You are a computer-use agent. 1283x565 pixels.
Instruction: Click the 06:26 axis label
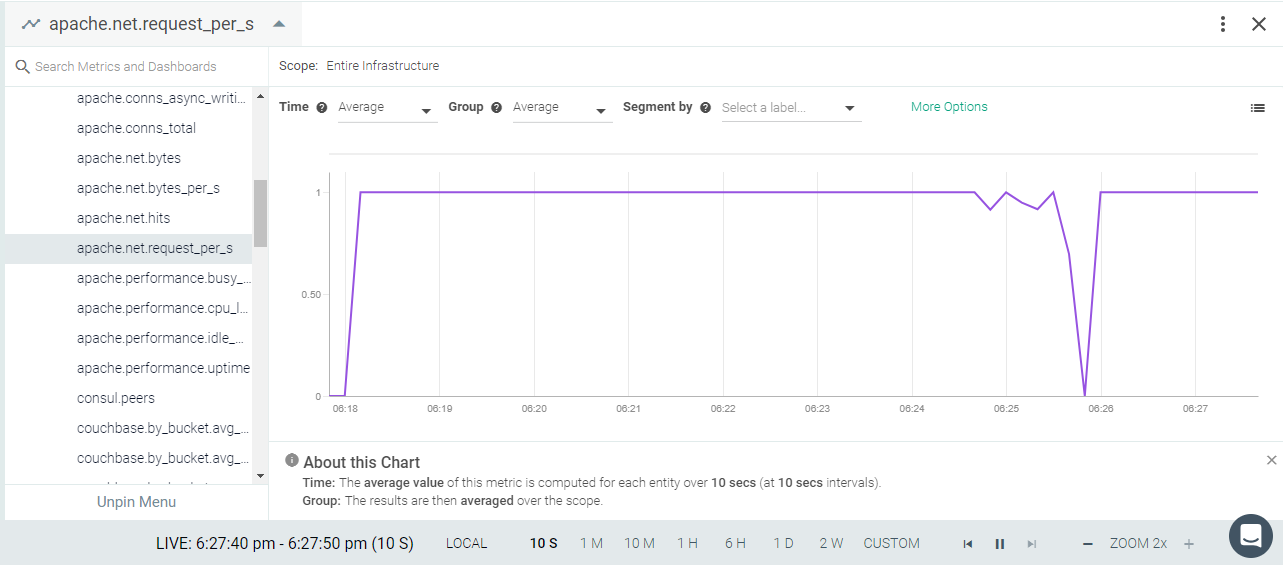[1101, 409]
